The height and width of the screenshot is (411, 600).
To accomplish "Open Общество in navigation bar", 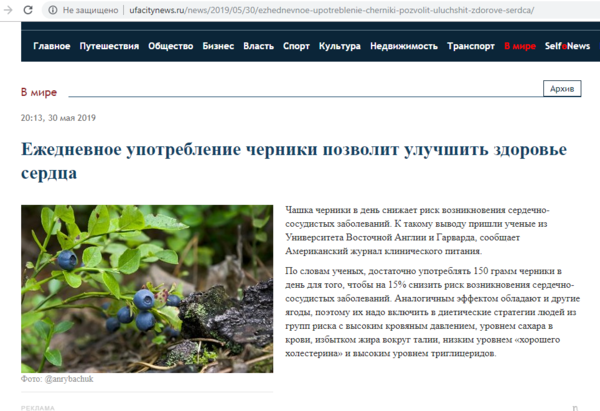I will (x=171, y=46).
